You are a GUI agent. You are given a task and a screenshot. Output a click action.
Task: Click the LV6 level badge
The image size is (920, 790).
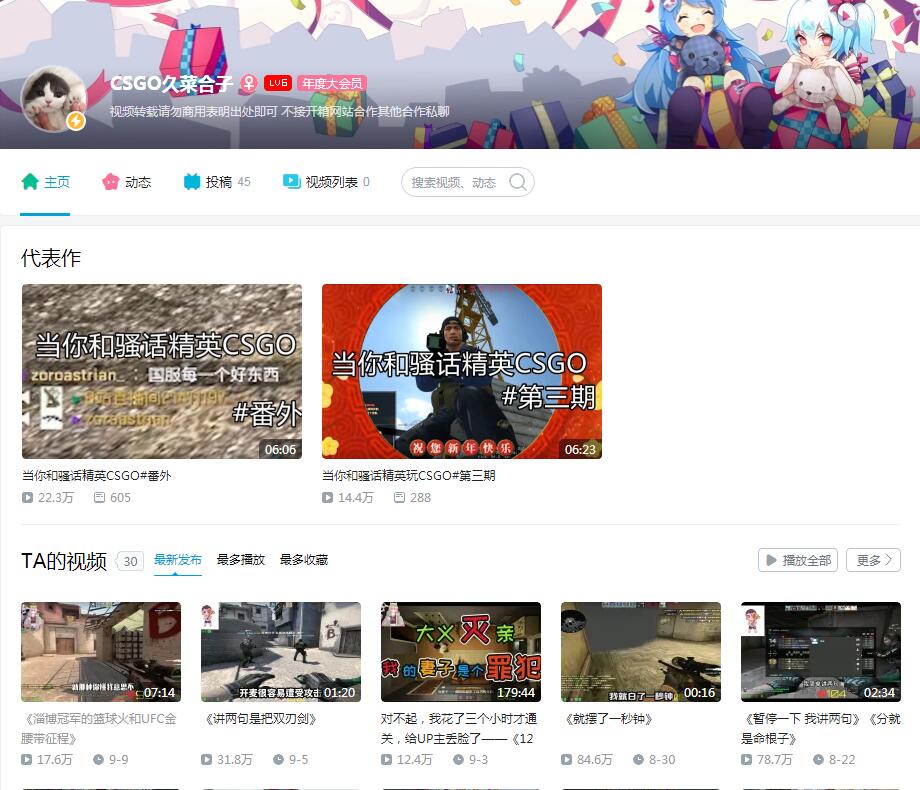click(x=278, y=83)
